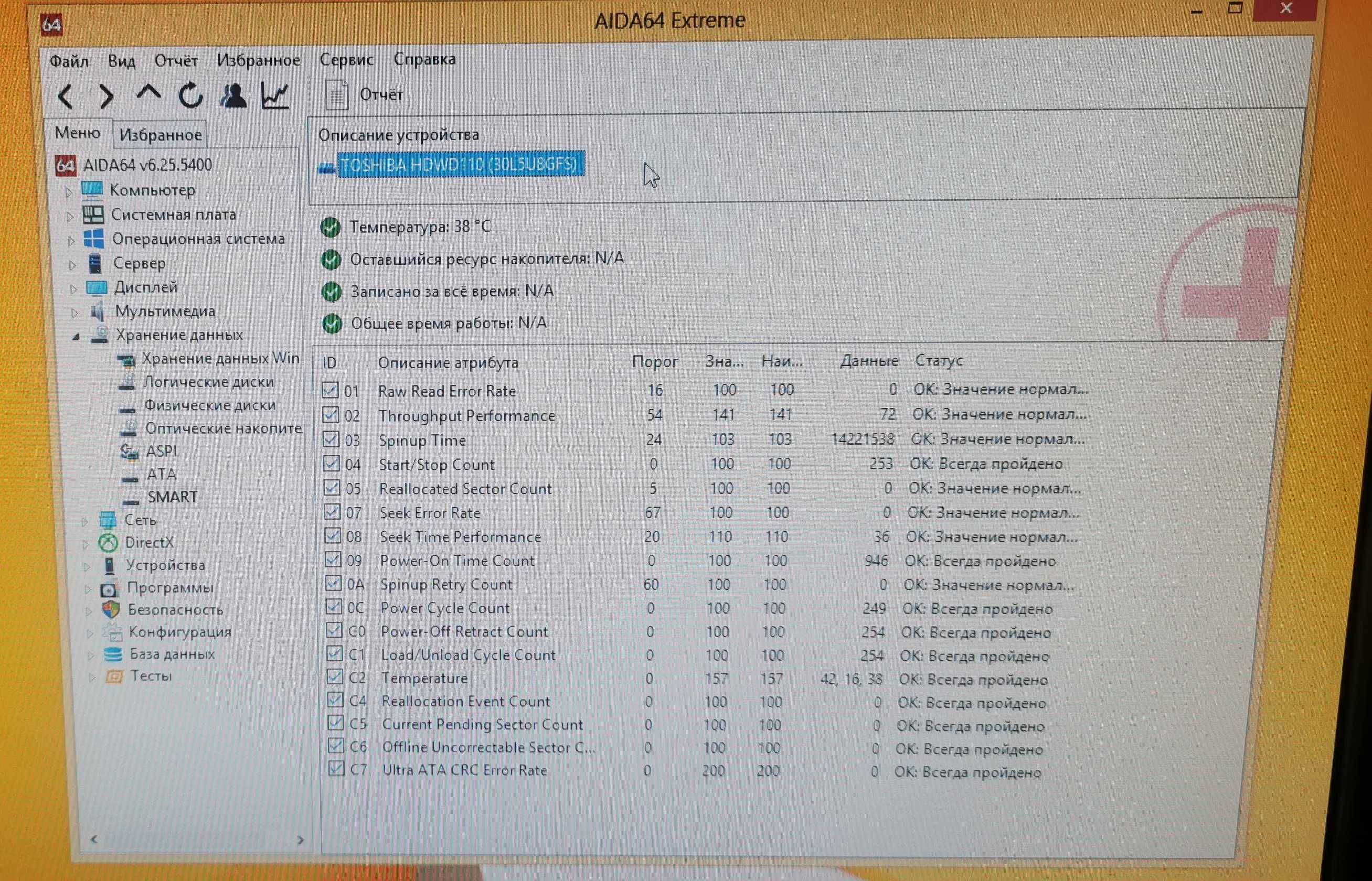Toggle checkbox for Seek Error Rate
The height and width of the screenshot is (881, 1372).
pyautogui.click(x=332, y=511)
